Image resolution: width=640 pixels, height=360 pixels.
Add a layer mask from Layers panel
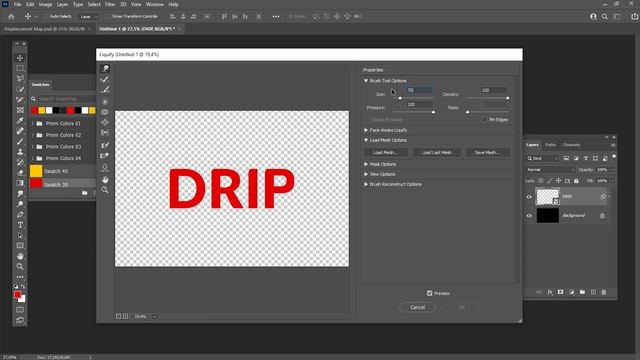[x=560, y=292]
